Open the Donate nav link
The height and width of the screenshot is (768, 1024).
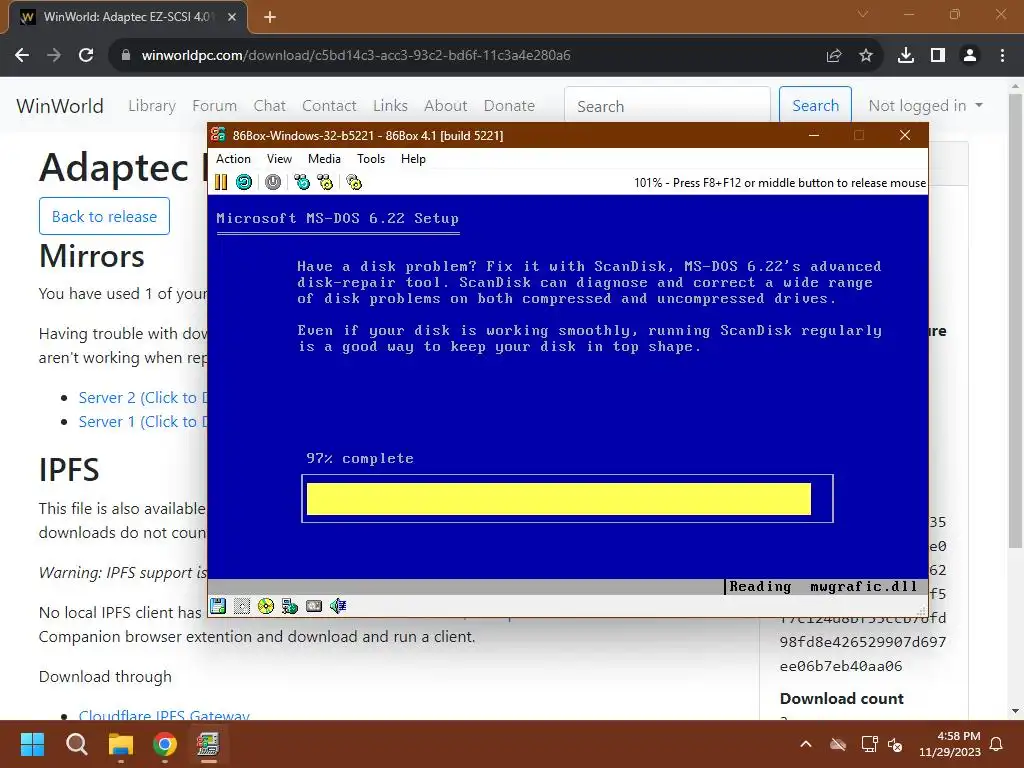click(x=509, y=106)
